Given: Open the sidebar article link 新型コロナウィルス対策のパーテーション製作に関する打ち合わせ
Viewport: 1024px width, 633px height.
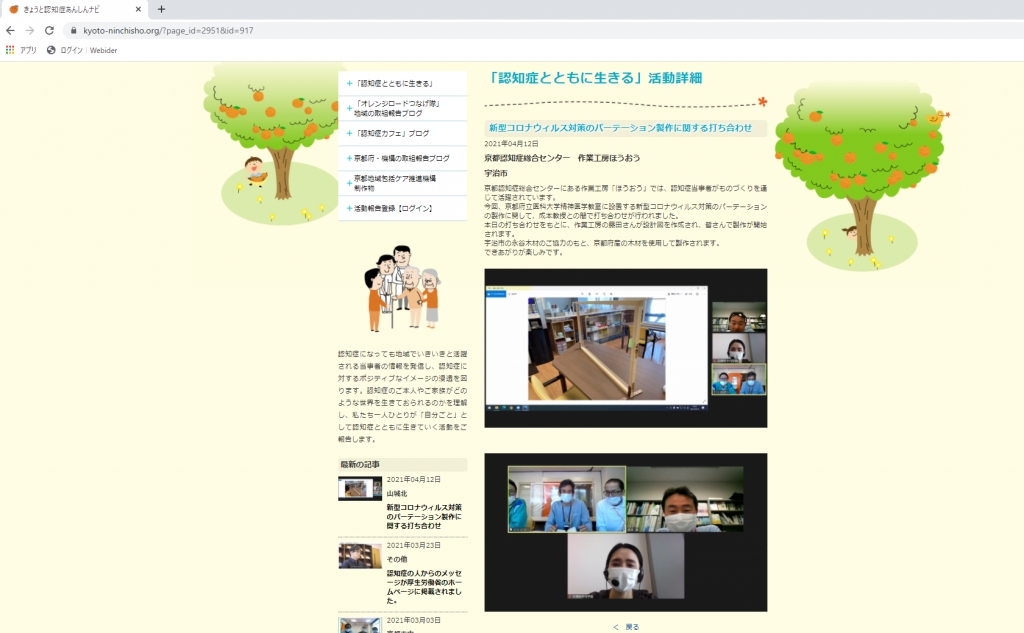Looking at the screenshot, I should 424,516.
